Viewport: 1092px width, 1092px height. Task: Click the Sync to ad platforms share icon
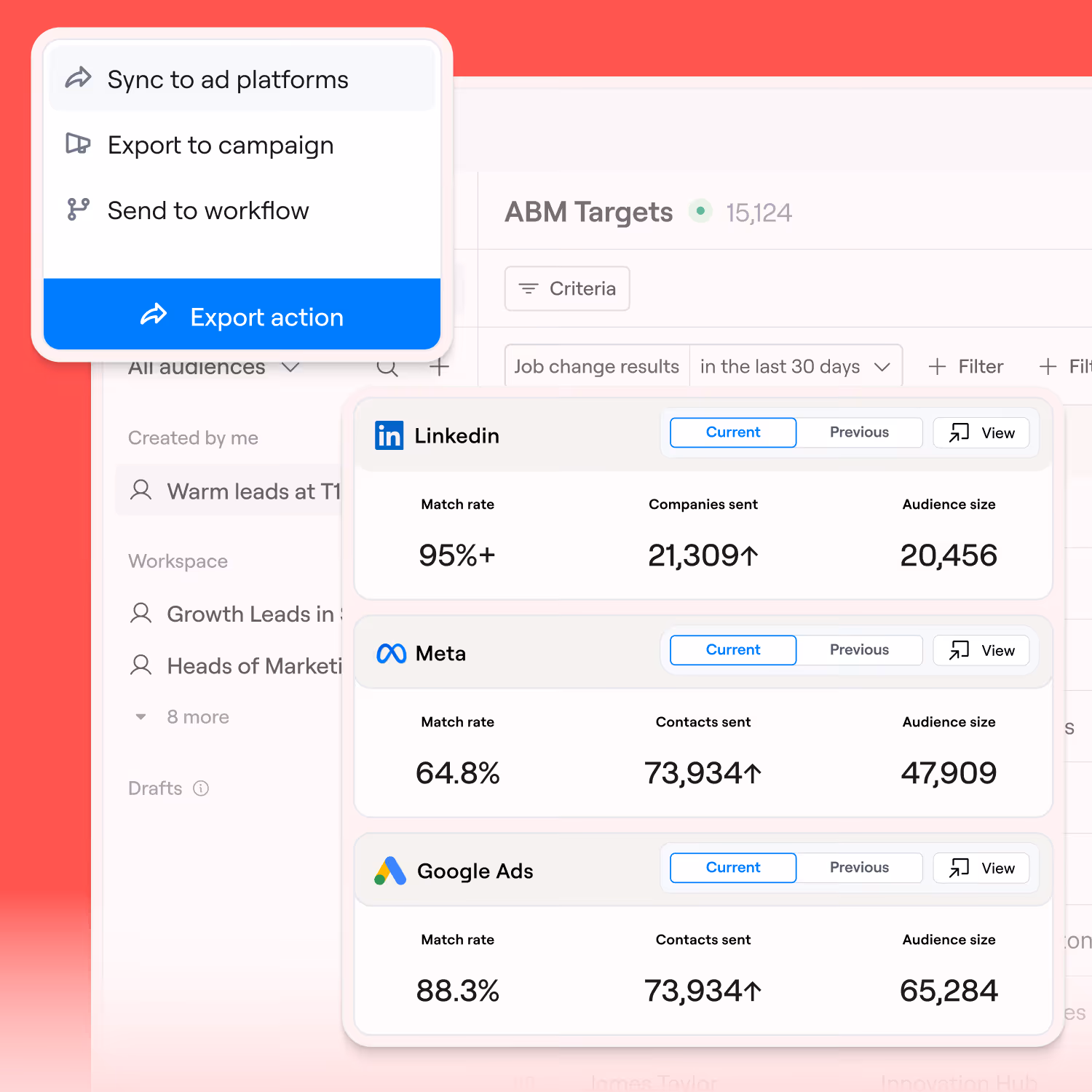click(x=79, y=78)
